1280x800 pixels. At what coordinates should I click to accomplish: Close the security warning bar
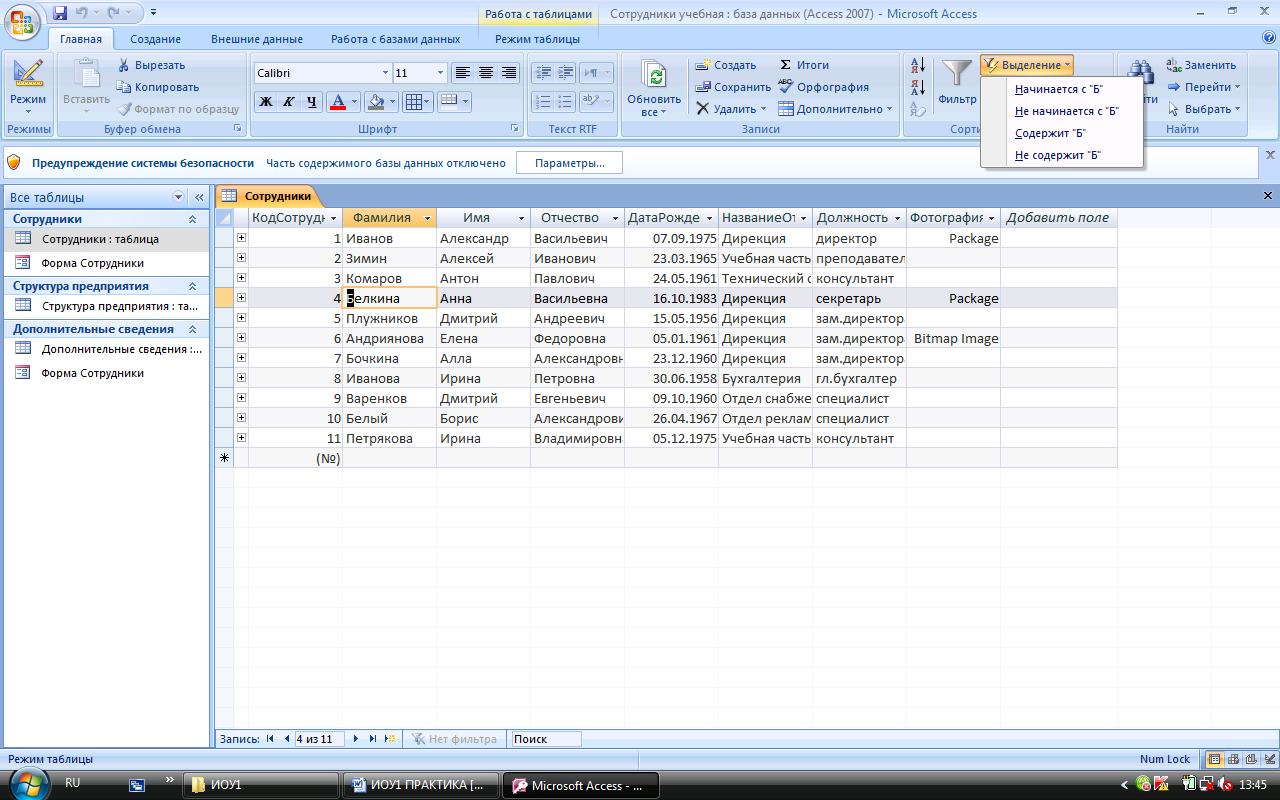1270,155
